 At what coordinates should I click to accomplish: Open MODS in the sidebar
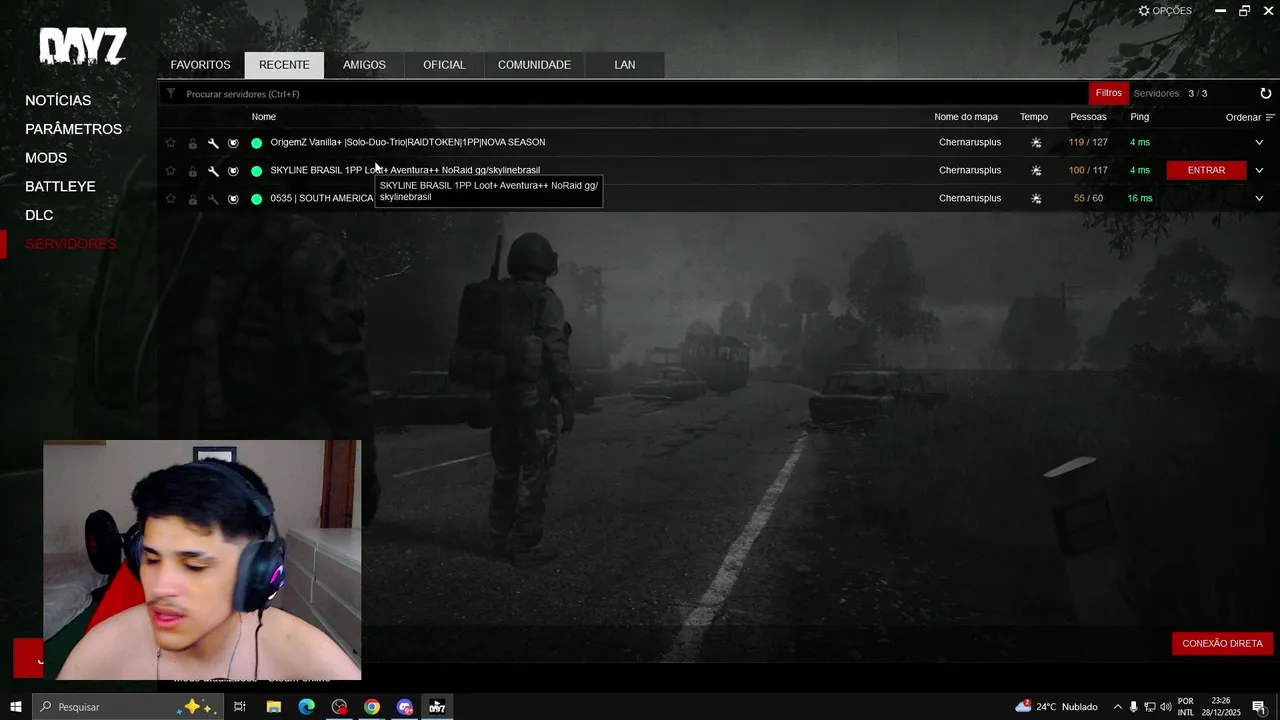coord(46,158)
